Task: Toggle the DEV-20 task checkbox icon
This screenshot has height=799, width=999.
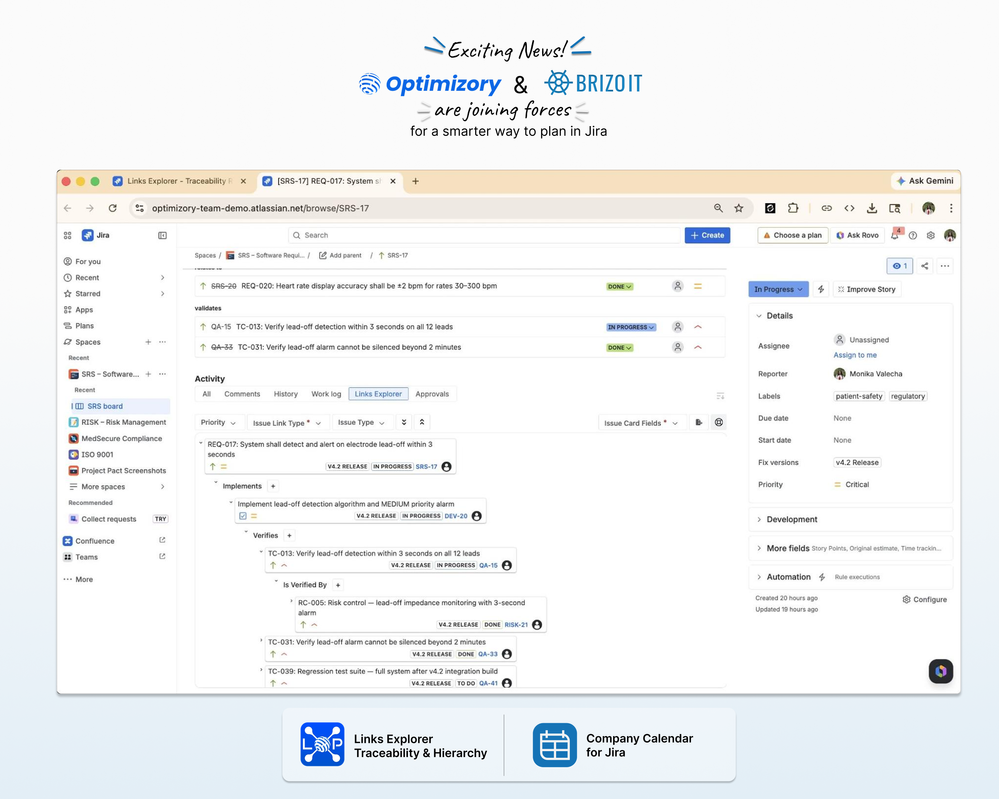Action: point(243,516)
